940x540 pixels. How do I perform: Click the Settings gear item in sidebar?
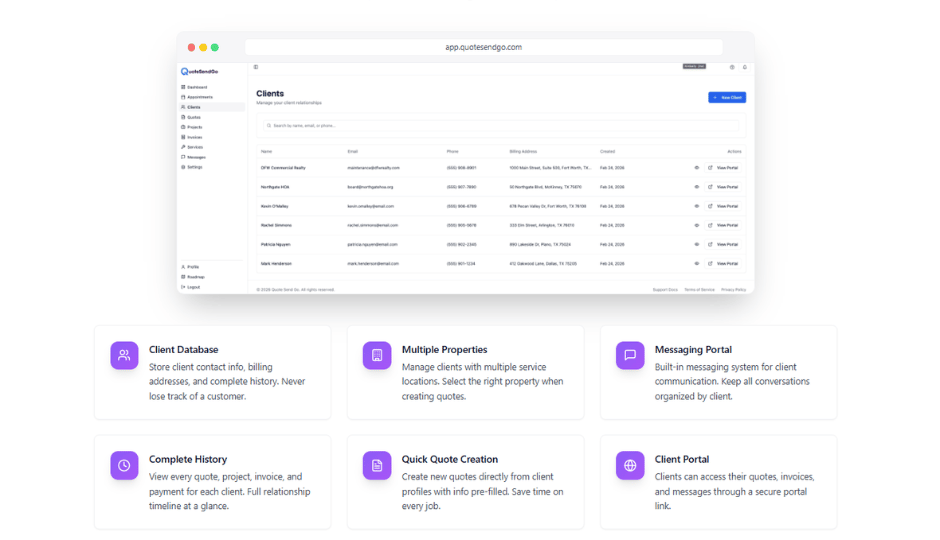pyautogui.click(x=192, y=167)
